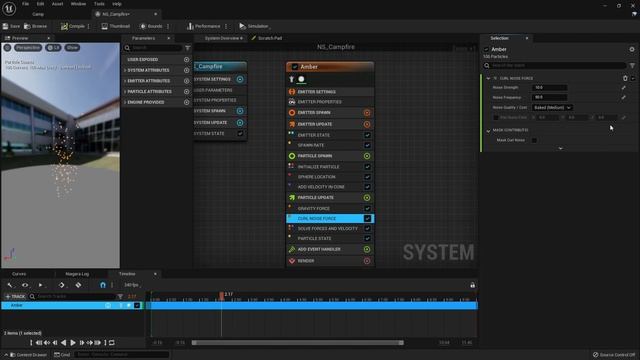The height and width of the screenshot is (360, 640).
Task: Add module to Particle Update stage
Action: (367, 198)
